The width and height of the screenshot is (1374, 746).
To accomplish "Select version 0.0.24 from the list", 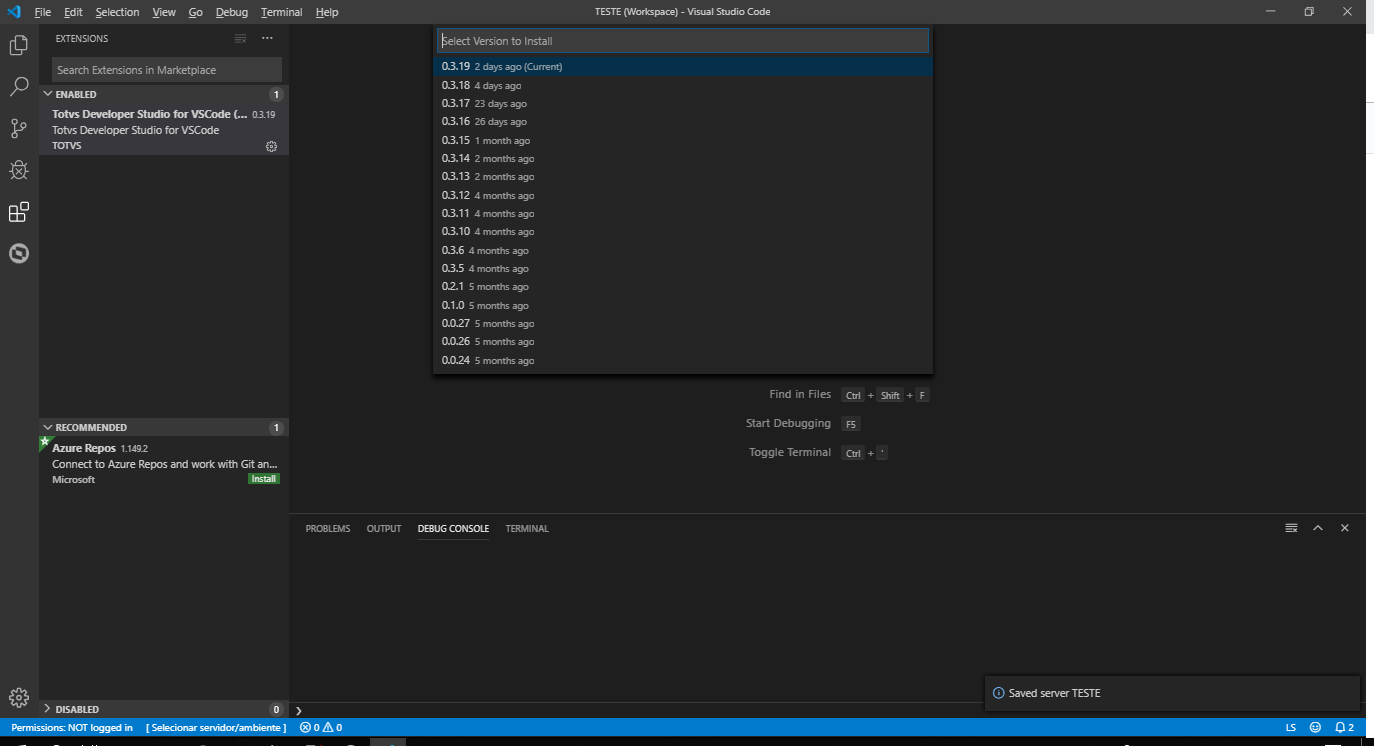I will tap(683, 360).
